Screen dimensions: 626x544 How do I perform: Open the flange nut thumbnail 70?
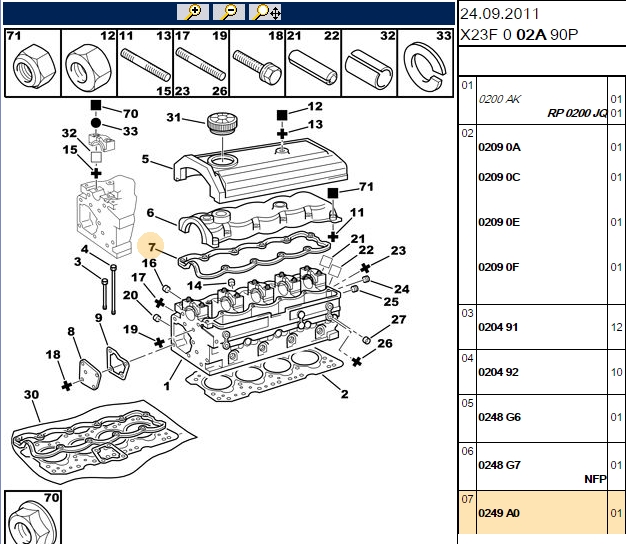(33, 517)
